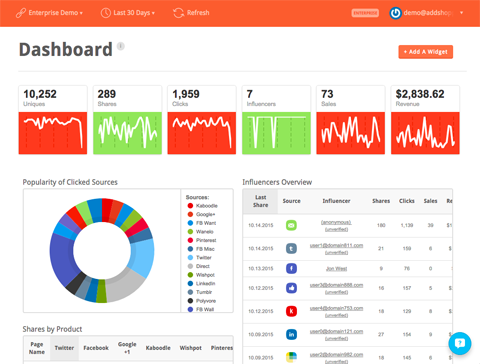The image size is (480, 364).
Task: Sort influencers by Sales column
Action: point(430,201)
